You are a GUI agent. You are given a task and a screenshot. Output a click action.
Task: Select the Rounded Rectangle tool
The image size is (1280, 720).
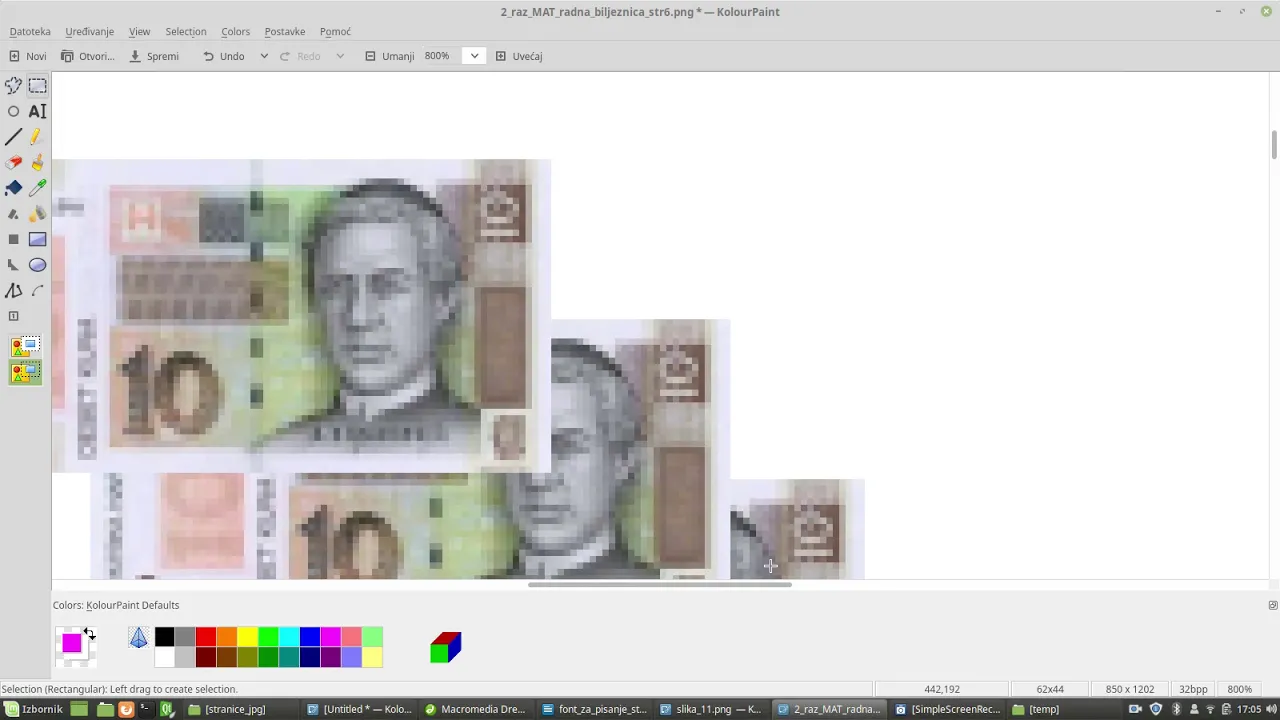[x=13, y=239]
